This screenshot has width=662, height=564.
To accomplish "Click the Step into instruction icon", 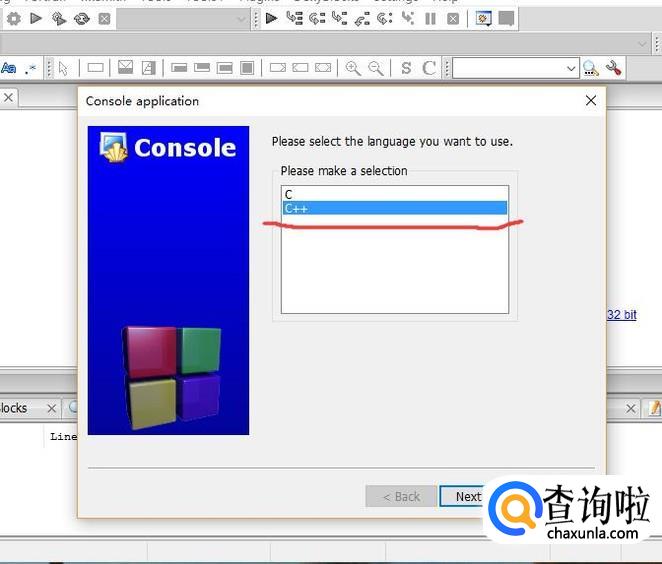I will (407, 18).
